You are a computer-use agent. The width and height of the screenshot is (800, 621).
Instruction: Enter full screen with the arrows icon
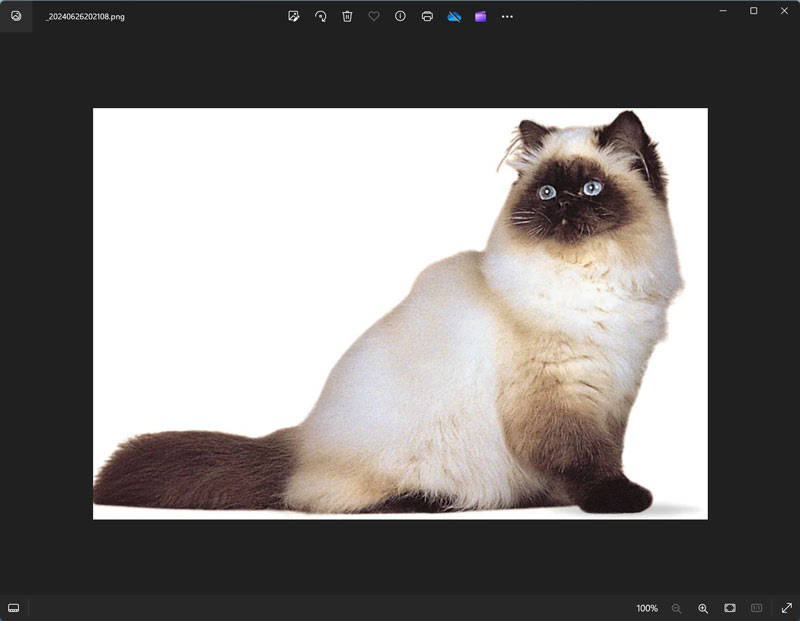pyautogui.click(x=787, y=608)
